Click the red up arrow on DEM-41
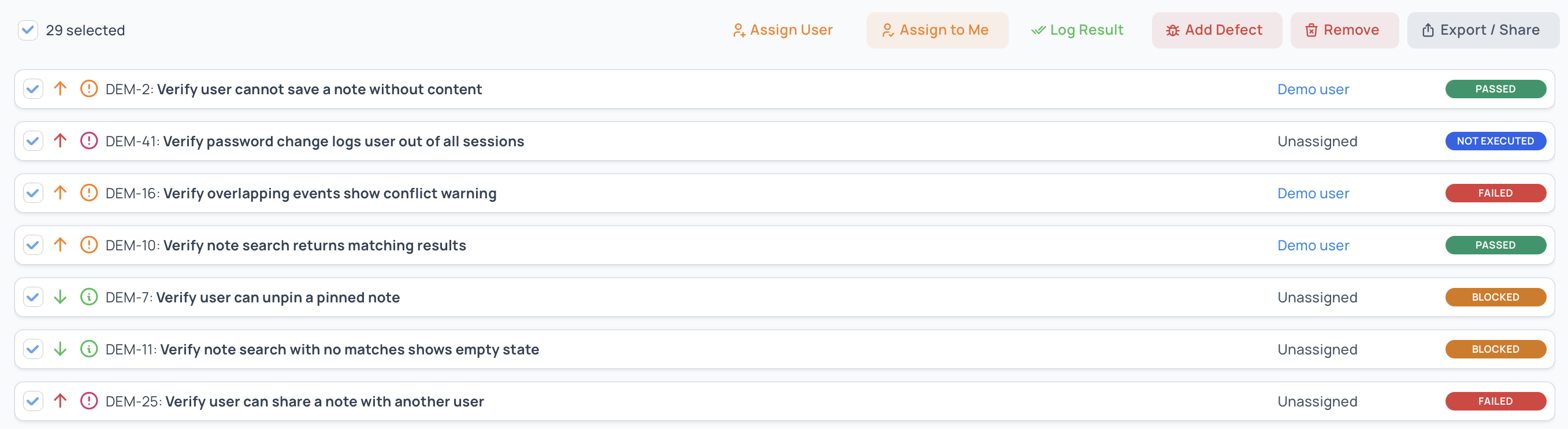 click(60, 140)
